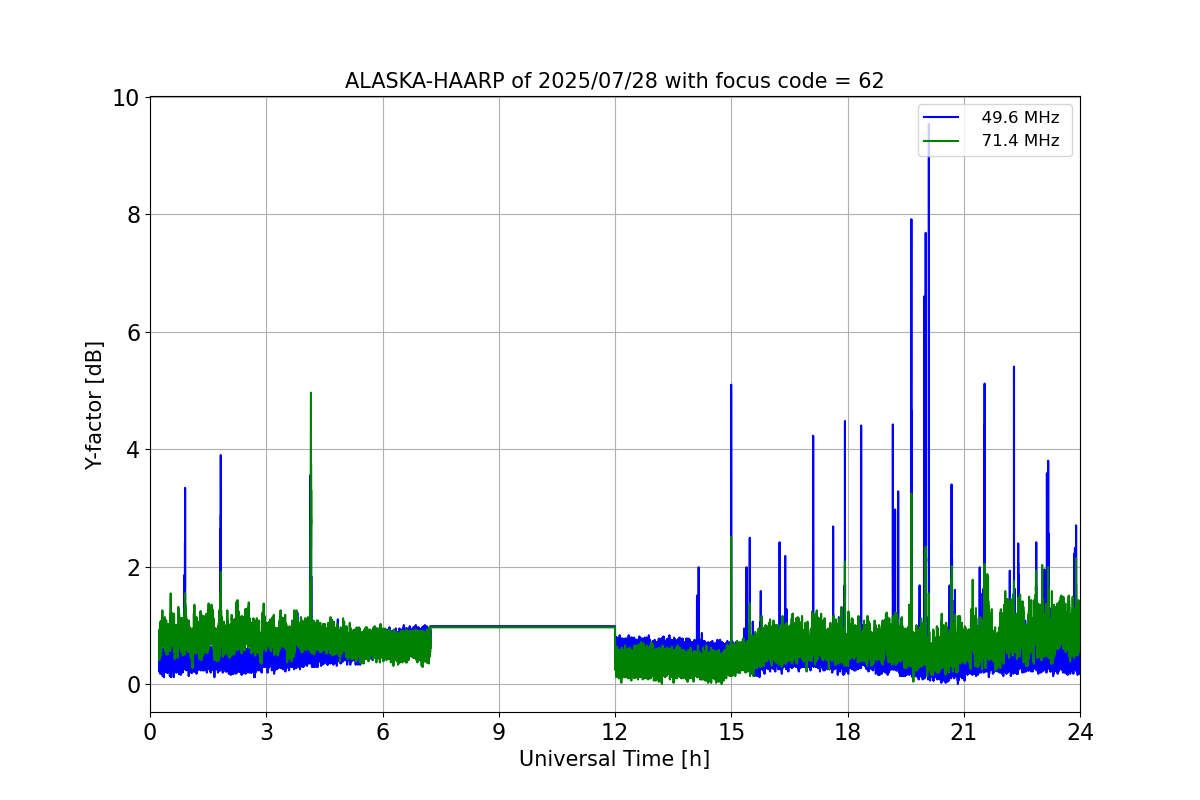Click the x-axis tick label 15
The height and width of the screenshot is (800, 1200).
731,732
